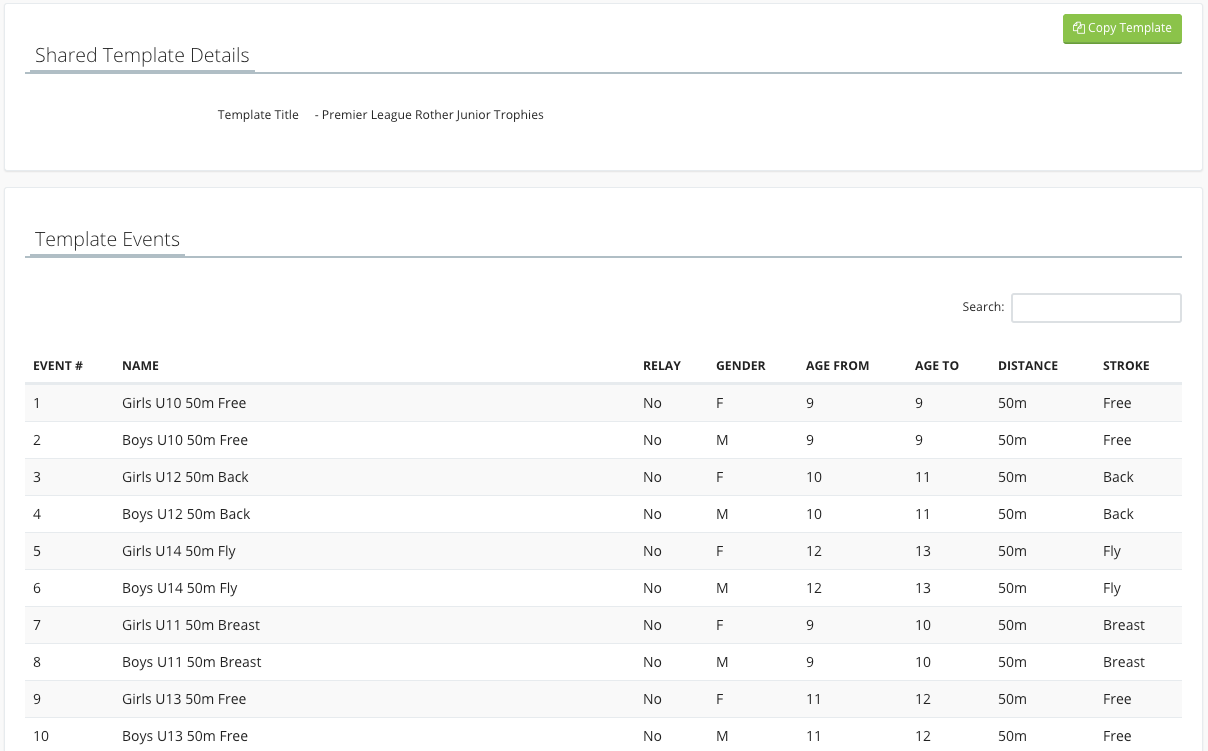Click Stroke 'Fly' in Boys U14 row
1208x751 pixels.
point(1112,588)
